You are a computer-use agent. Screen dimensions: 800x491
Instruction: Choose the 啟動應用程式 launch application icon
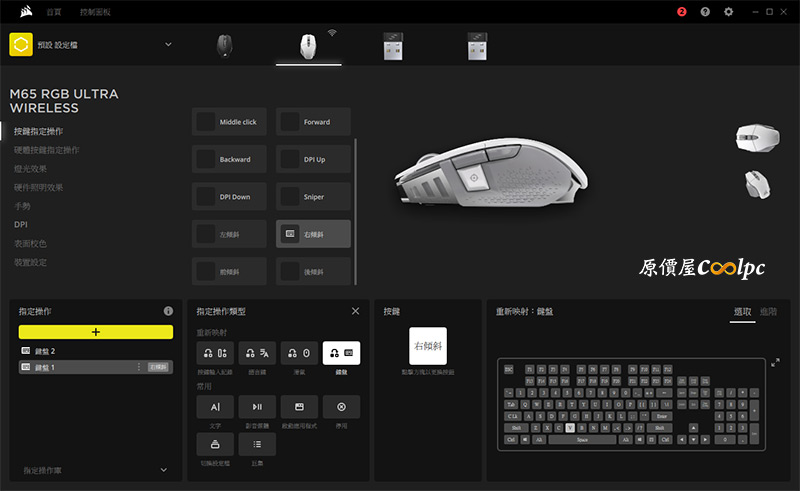click(x=299, y=407)
